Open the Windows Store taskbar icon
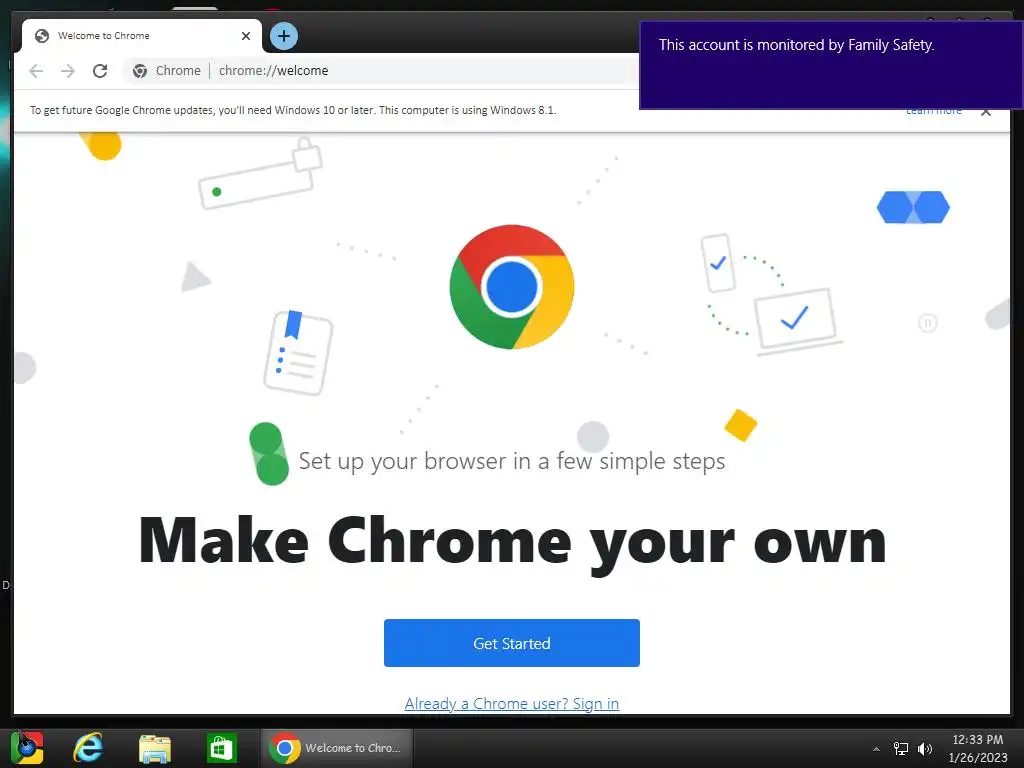 [221, 748]
